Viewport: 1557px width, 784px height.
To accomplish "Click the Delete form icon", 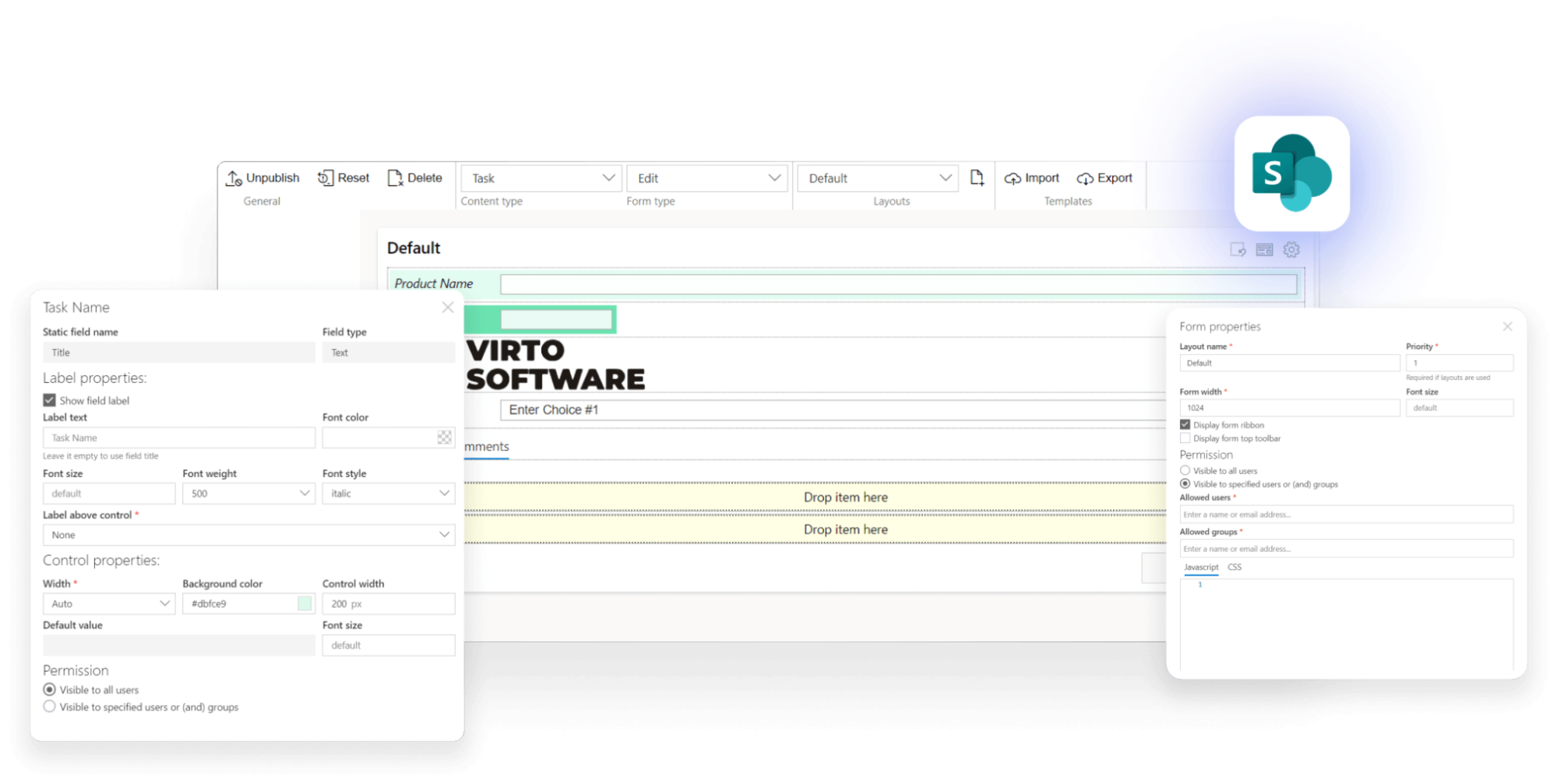I will coord(395,178).
